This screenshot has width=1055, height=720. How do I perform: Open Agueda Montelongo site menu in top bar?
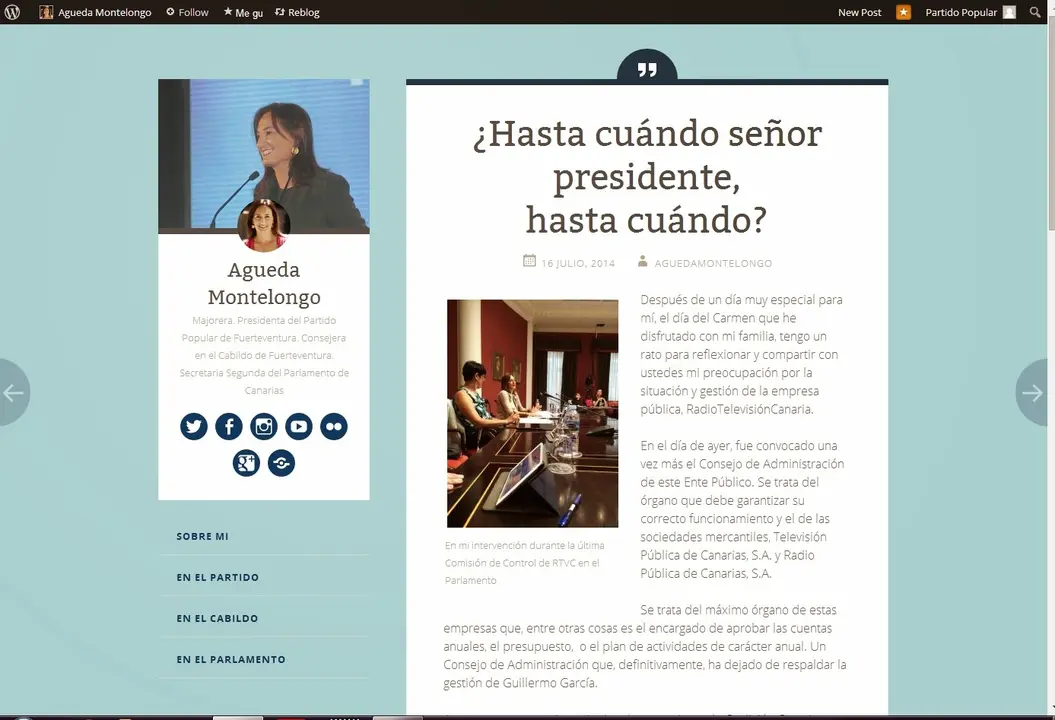[98, 12]
